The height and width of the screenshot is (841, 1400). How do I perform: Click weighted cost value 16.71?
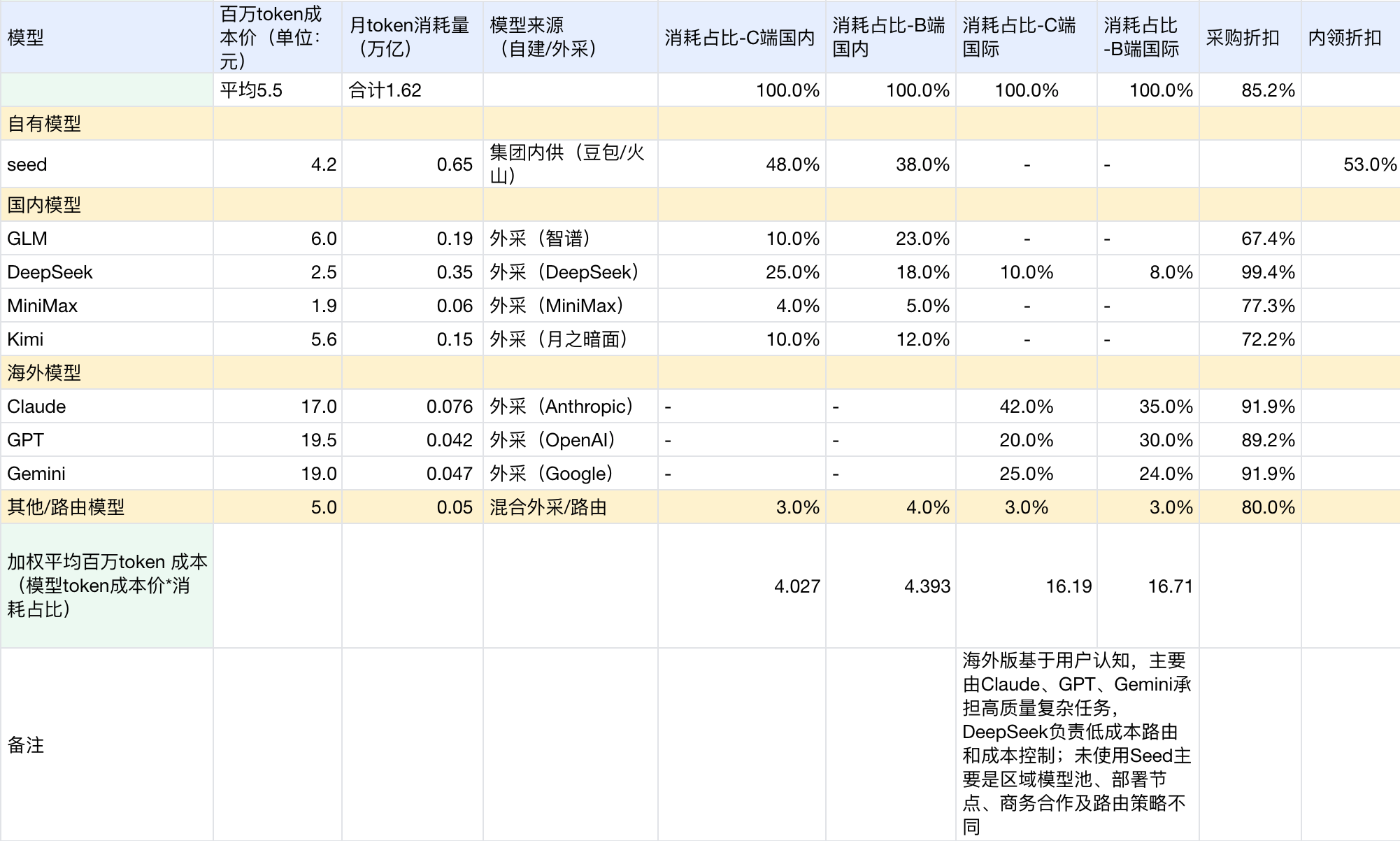[1148, 586]
